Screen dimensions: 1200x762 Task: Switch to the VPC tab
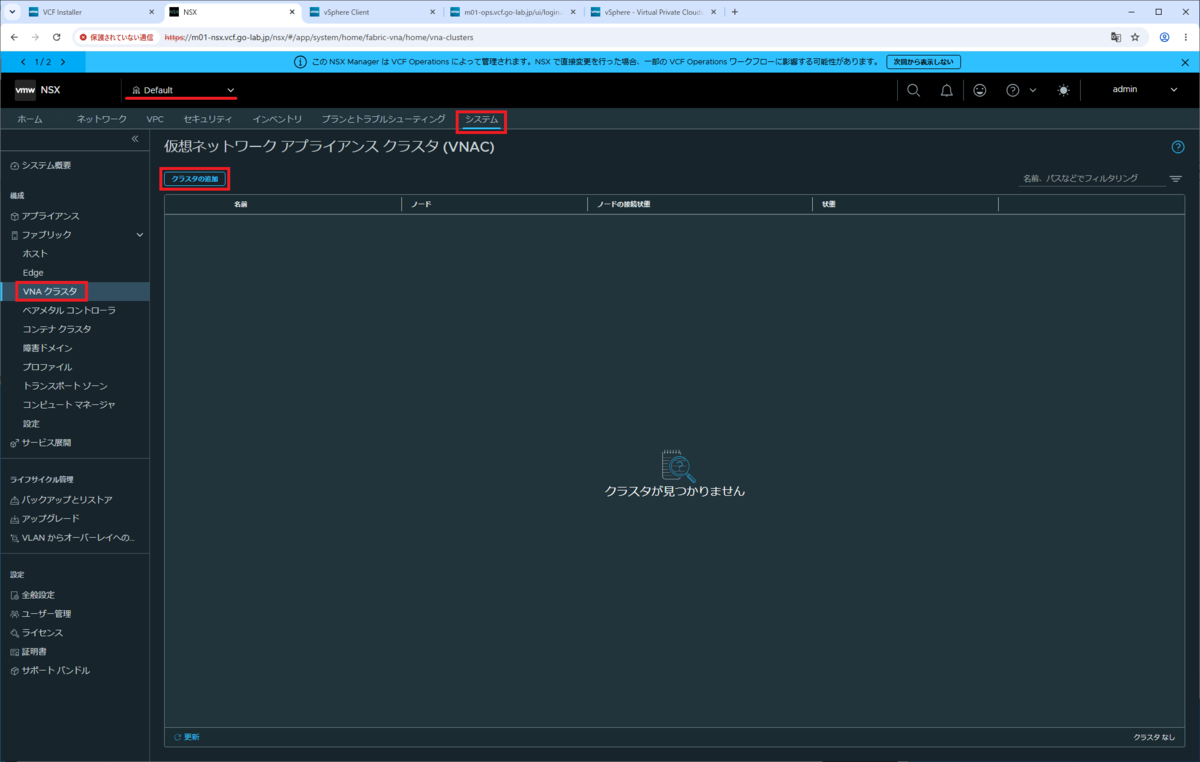(155, 119)
